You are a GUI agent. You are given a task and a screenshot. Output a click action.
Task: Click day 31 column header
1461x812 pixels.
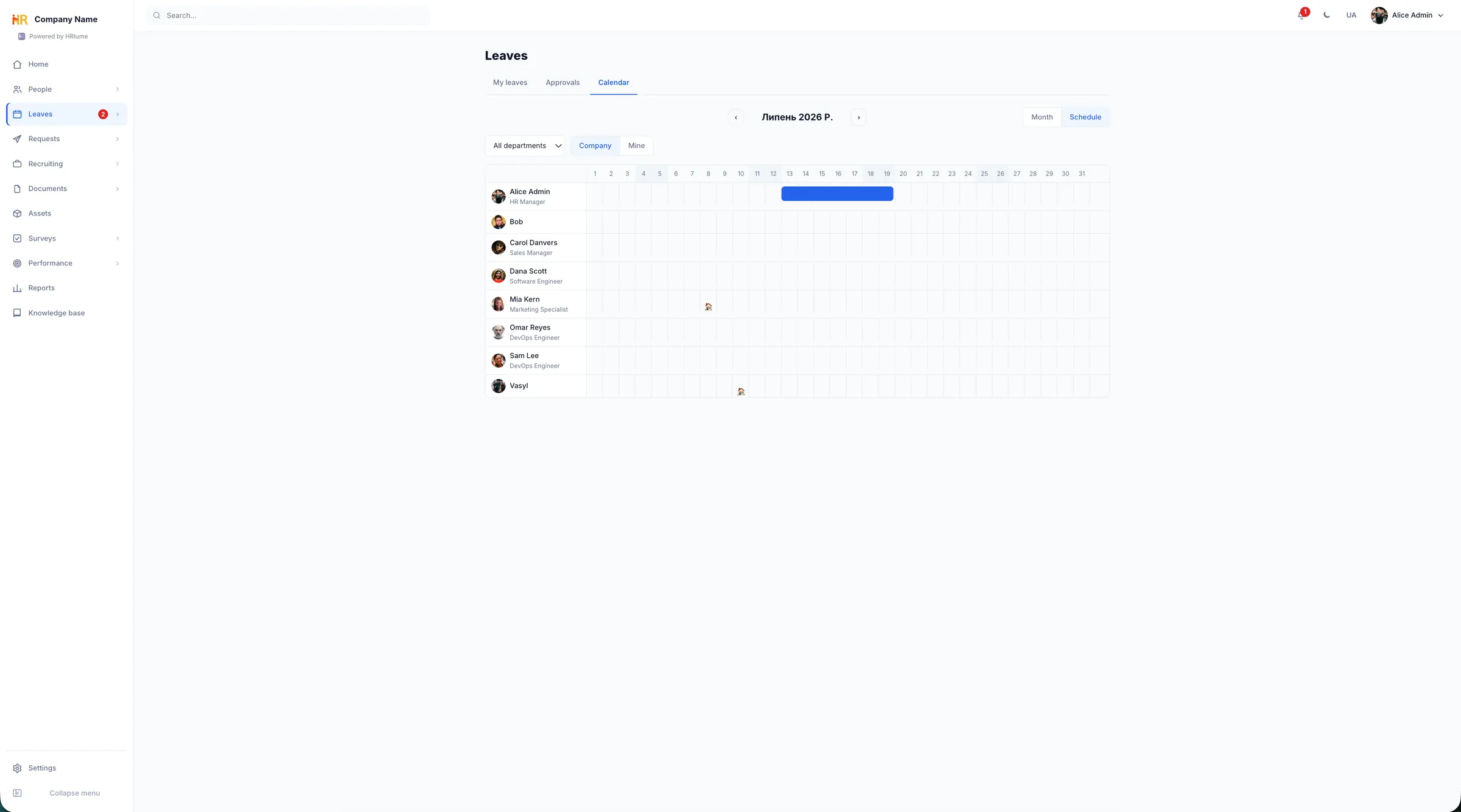pyautogui.click(x=1082, y=174)
